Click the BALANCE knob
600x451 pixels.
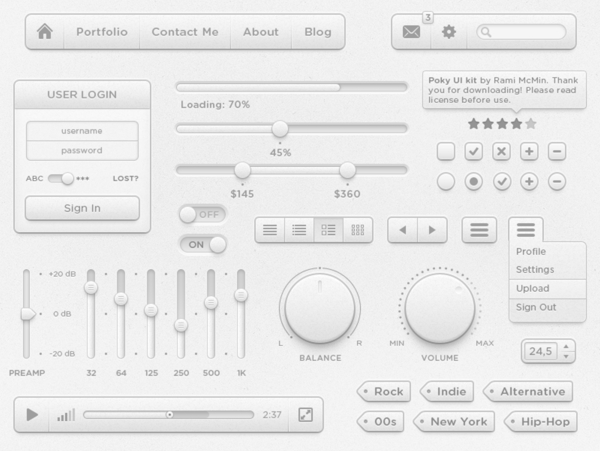click(320, 308)
